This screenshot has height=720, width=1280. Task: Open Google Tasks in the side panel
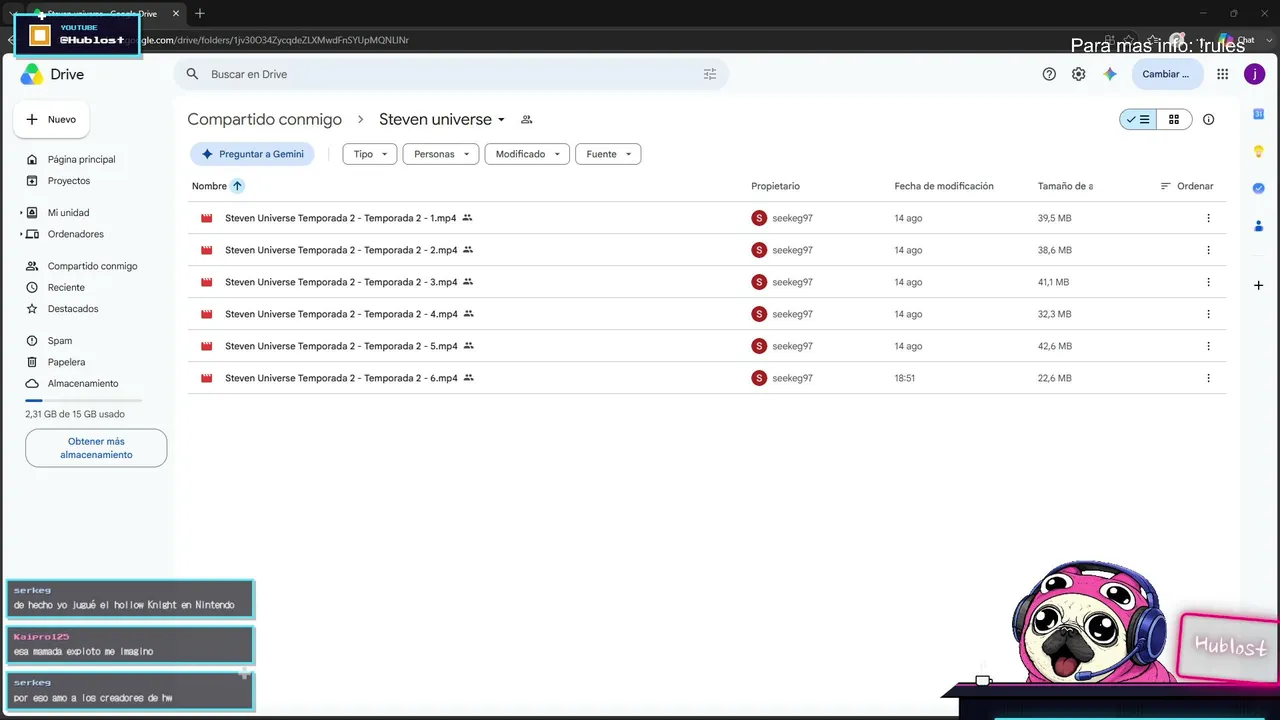(x=1258, y=188)
